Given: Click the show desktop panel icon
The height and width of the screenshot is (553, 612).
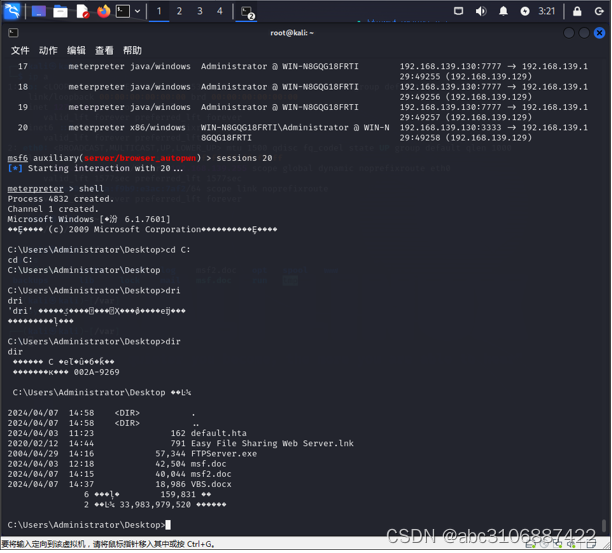Looking at the screenshot, I should 39,11.
